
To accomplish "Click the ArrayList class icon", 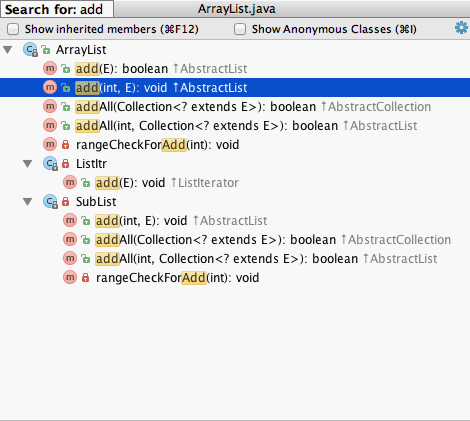I will (30, 50).
